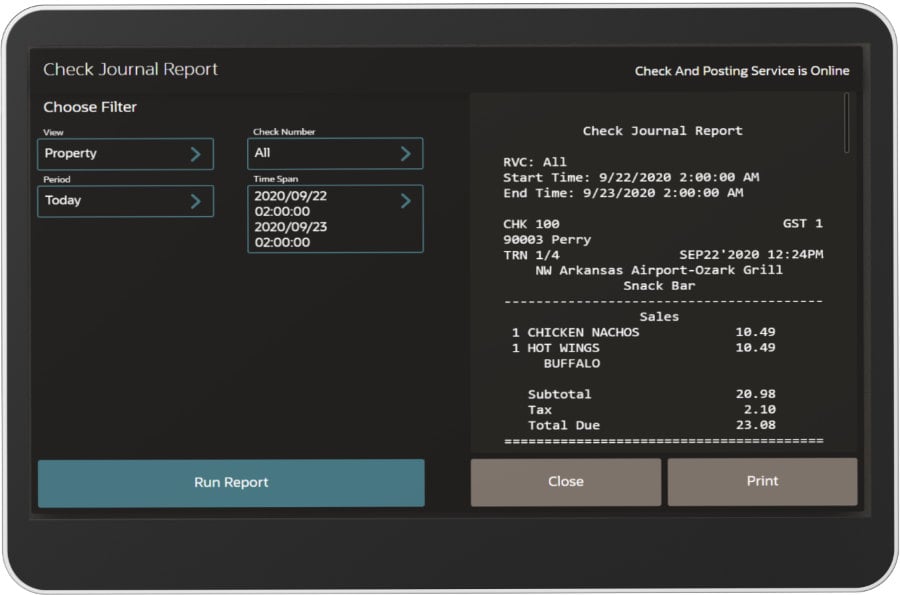
Task: Close the Check Journal Report screen
Action: pyautogui.click(x=566, y=482)
